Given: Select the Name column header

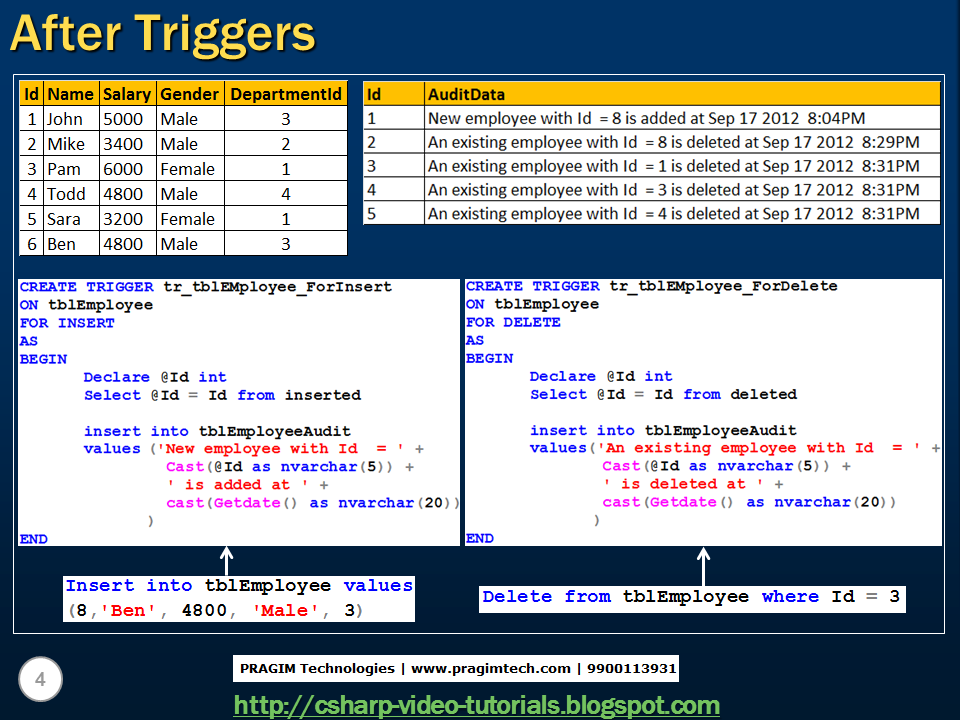Looking at the screenshot, I should click(x=70, y=93).
